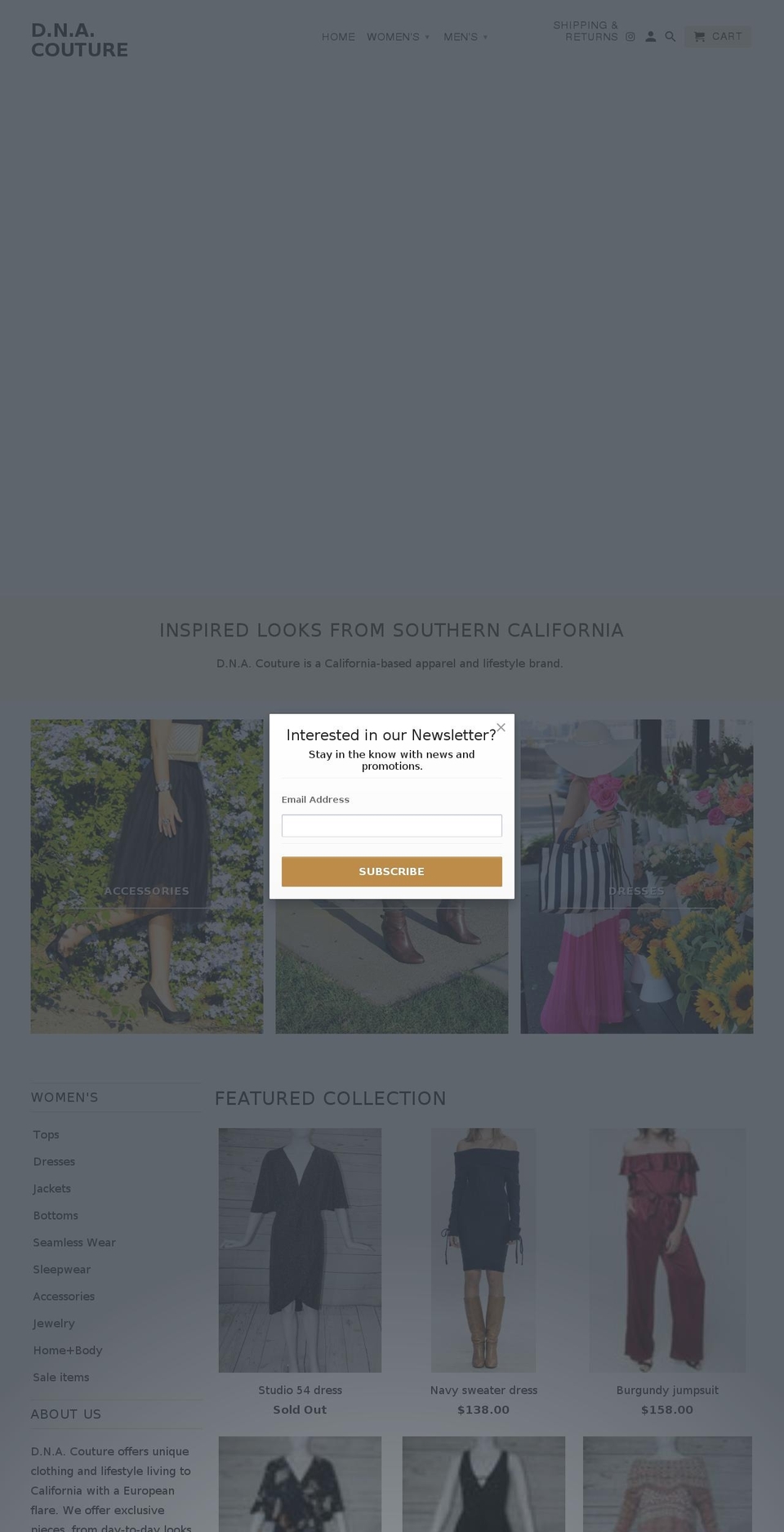Image resolution: width=784 pixels, height=1532 pixels.
Task: Open the search magnifier icon
Action: point(670,37)
